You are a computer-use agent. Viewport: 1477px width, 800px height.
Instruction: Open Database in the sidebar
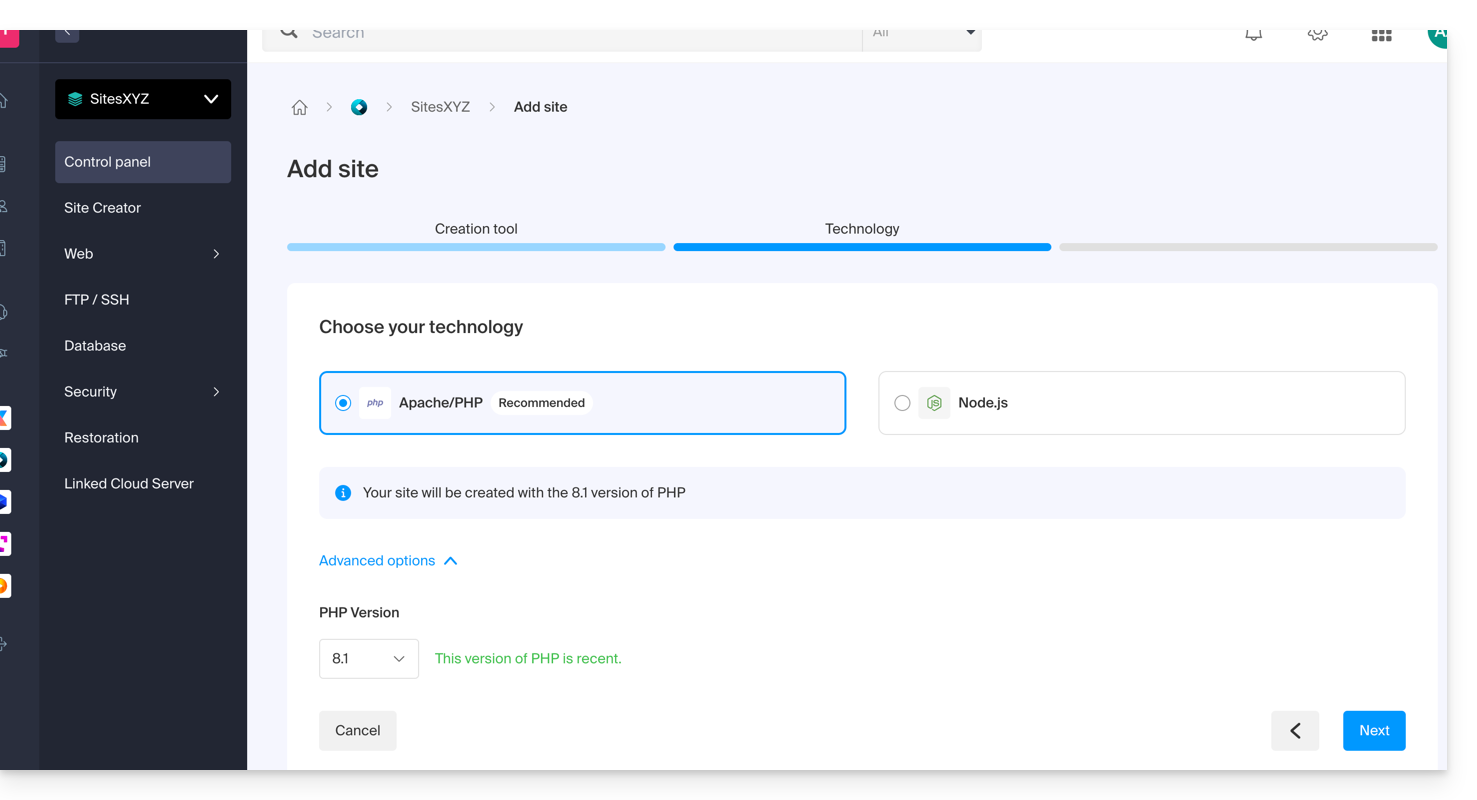pyautogui.click(x=95, y=346)
